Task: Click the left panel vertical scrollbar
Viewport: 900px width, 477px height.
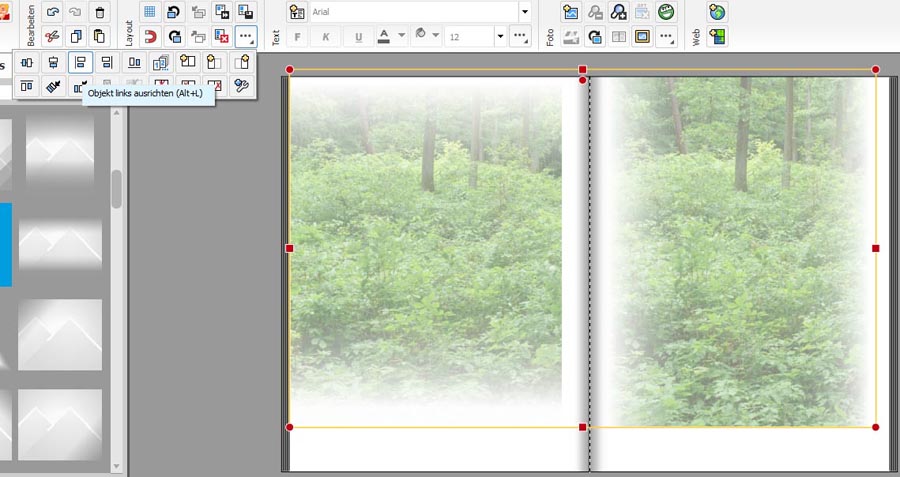Action: (x=116, y=189)
